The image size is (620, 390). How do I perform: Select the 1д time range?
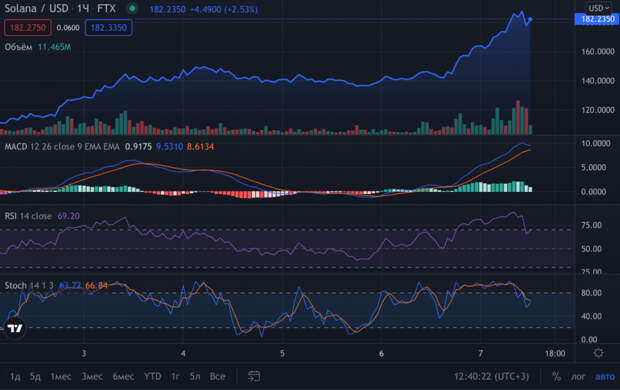click(x=15, y=377)
